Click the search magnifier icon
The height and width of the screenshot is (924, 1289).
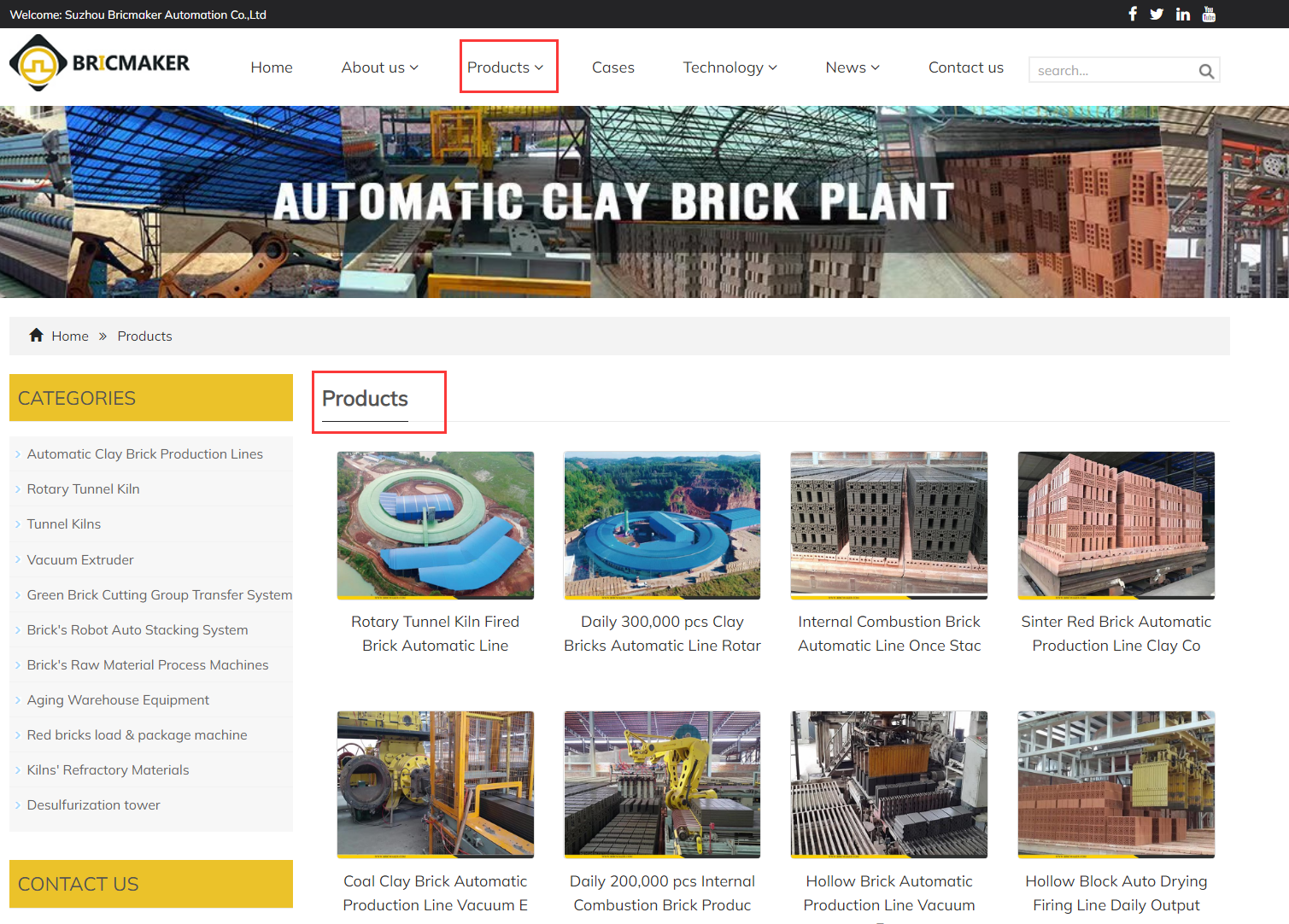tap(1206, 71)
